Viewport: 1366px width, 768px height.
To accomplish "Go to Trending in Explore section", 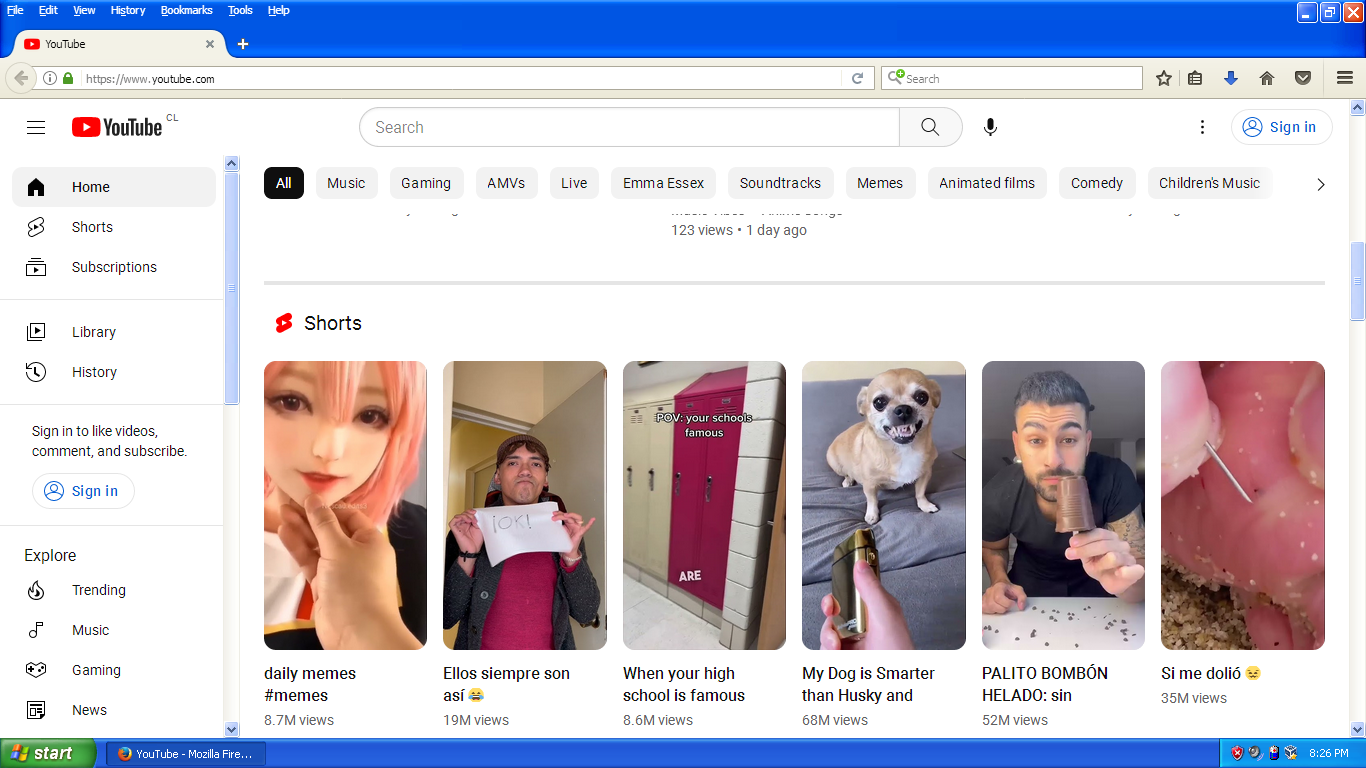I will tap(98, 590).
